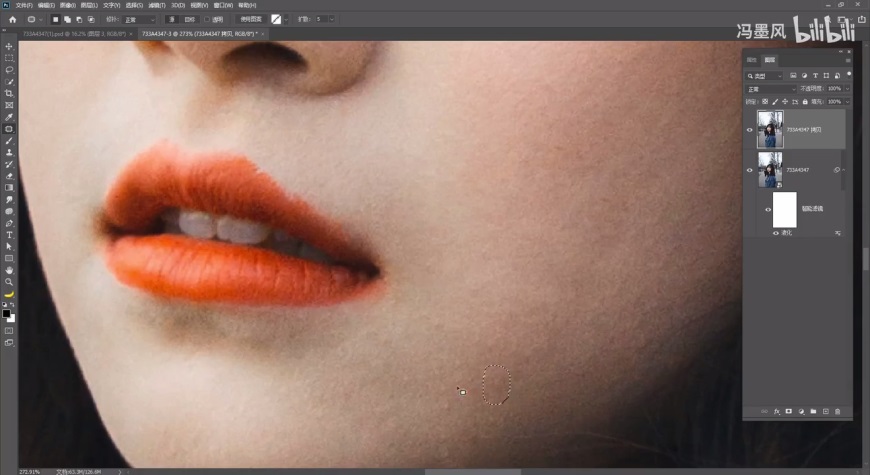The image size is (870, 475).
Task: Open the pattern picker dropdown arrow
Action: coord(286,19)
